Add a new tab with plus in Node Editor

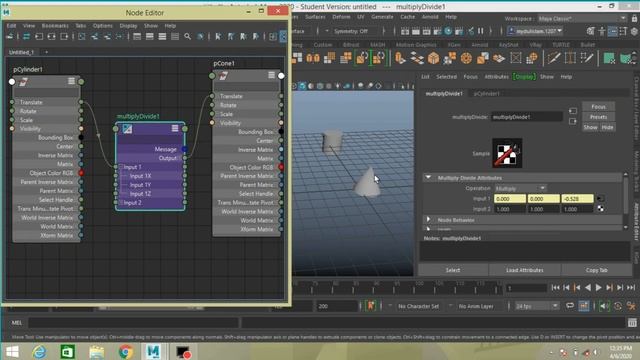46,52
